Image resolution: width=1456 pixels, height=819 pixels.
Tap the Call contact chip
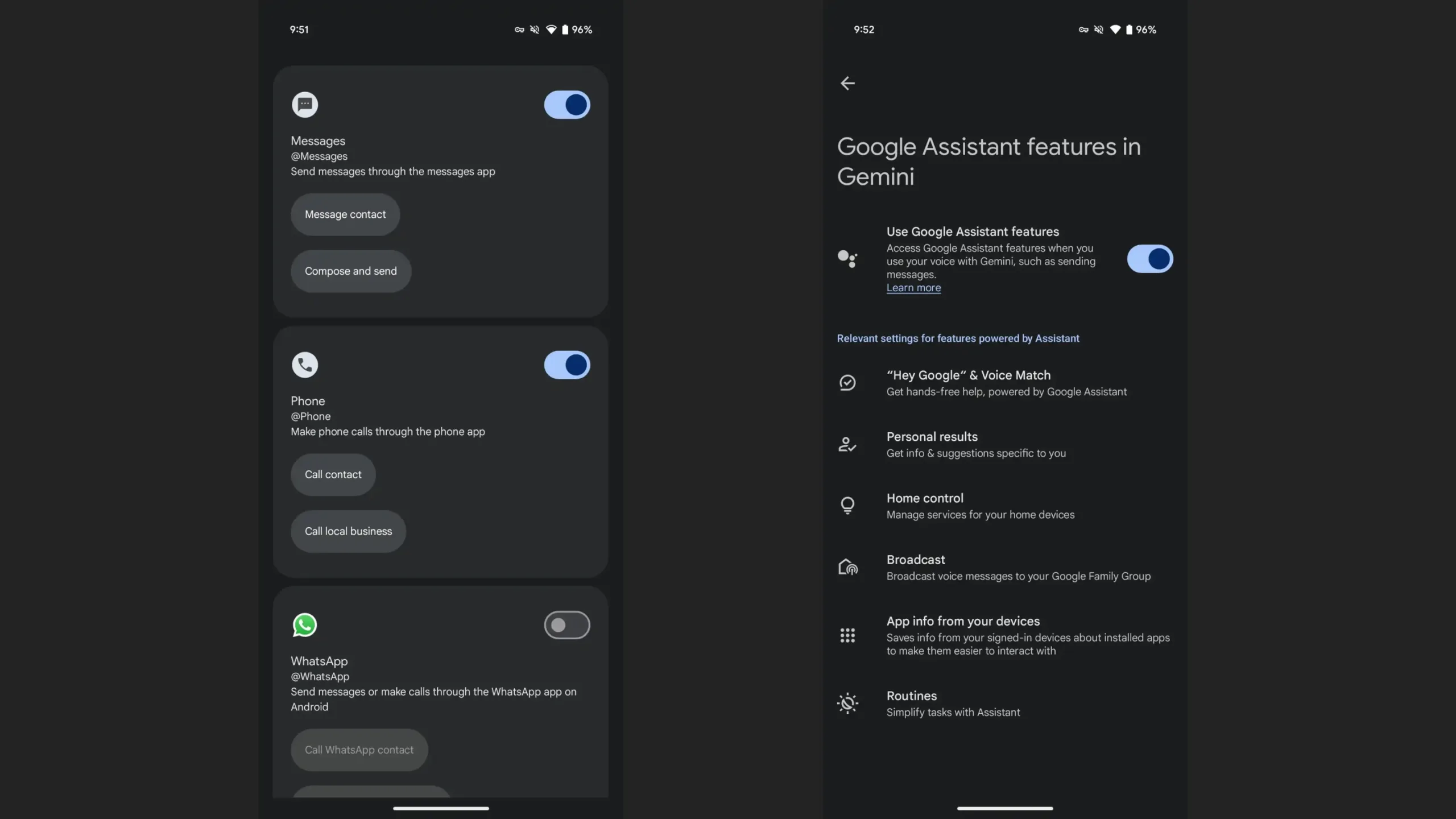(x=333, y=474)
